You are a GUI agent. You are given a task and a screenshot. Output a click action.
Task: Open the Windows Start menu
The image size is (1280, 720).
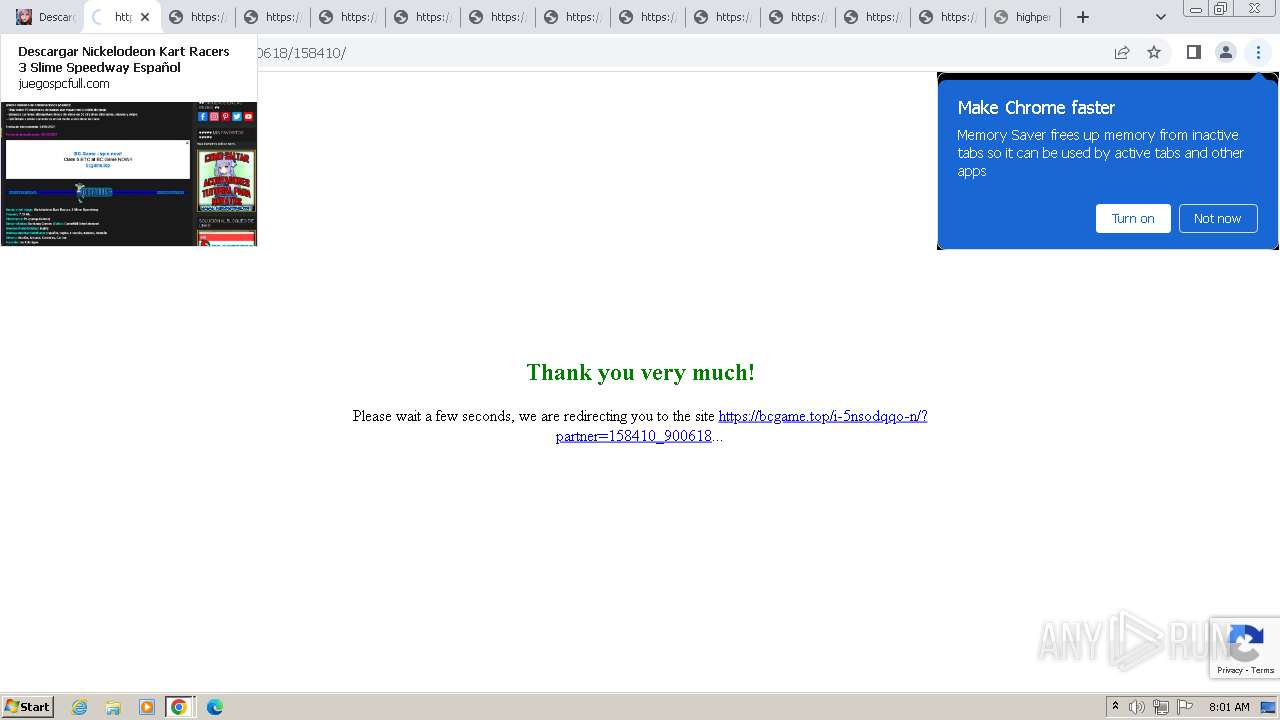[28, 707]
